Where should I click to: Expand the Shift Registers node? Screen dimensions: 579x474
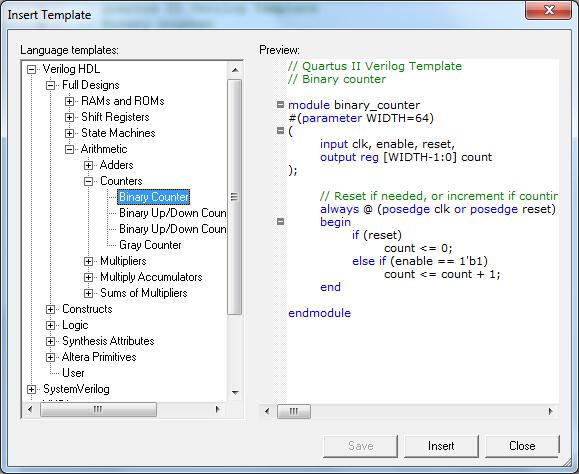coord(69,117)
